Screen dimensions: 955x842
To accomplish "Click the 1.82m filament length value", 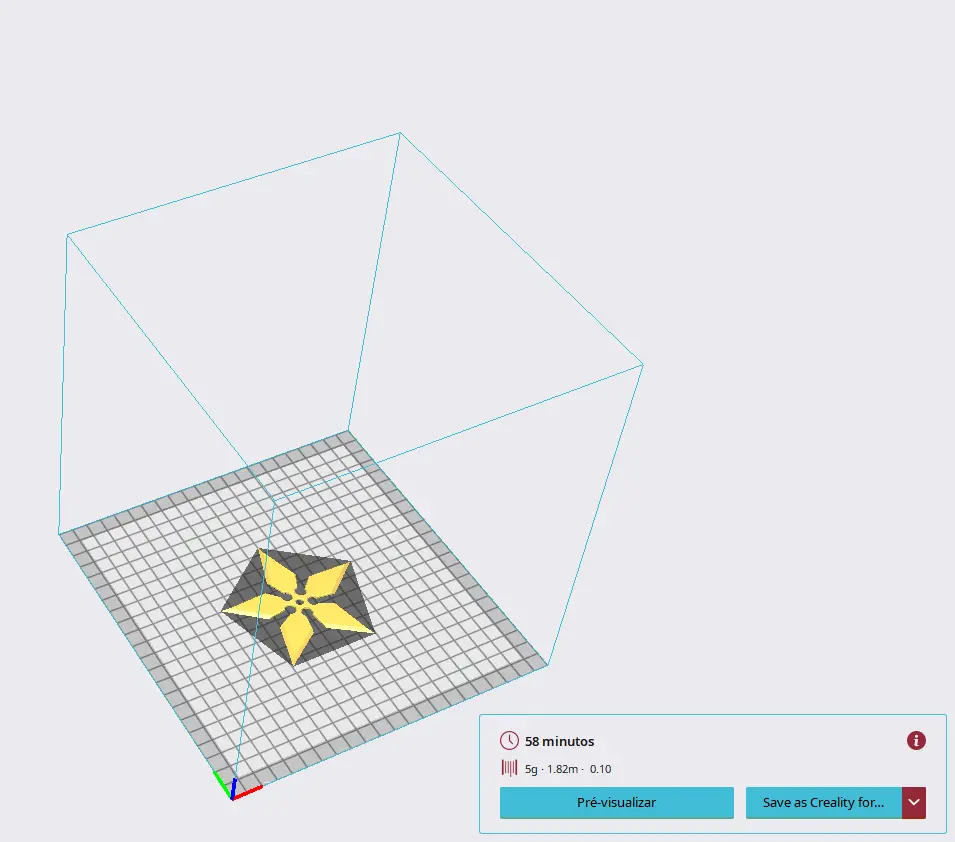I will click(562, 769).
